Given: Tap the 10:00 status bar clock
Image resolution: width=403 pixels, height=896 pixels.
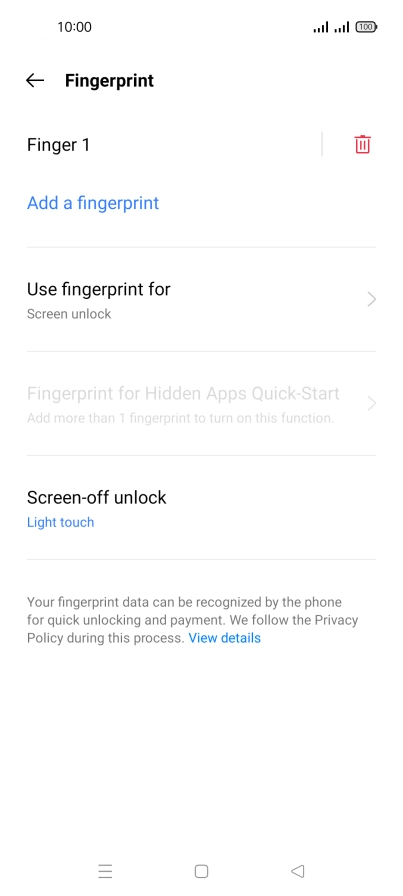Looking at the screenshot, I should [74, 27].
